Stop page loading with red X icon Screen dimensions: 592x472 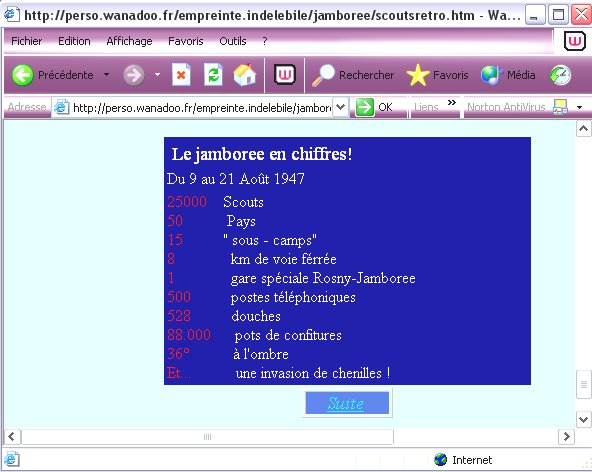coord(181,75)
